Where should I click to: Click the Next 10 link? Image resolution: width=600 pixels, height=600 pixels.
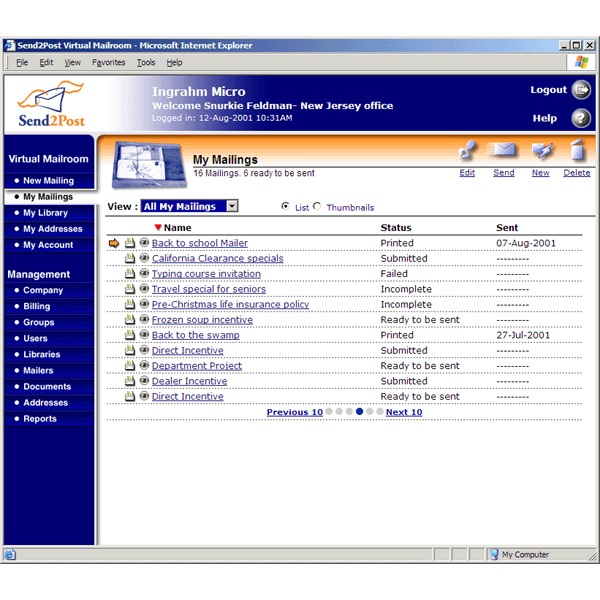point(404,412)
